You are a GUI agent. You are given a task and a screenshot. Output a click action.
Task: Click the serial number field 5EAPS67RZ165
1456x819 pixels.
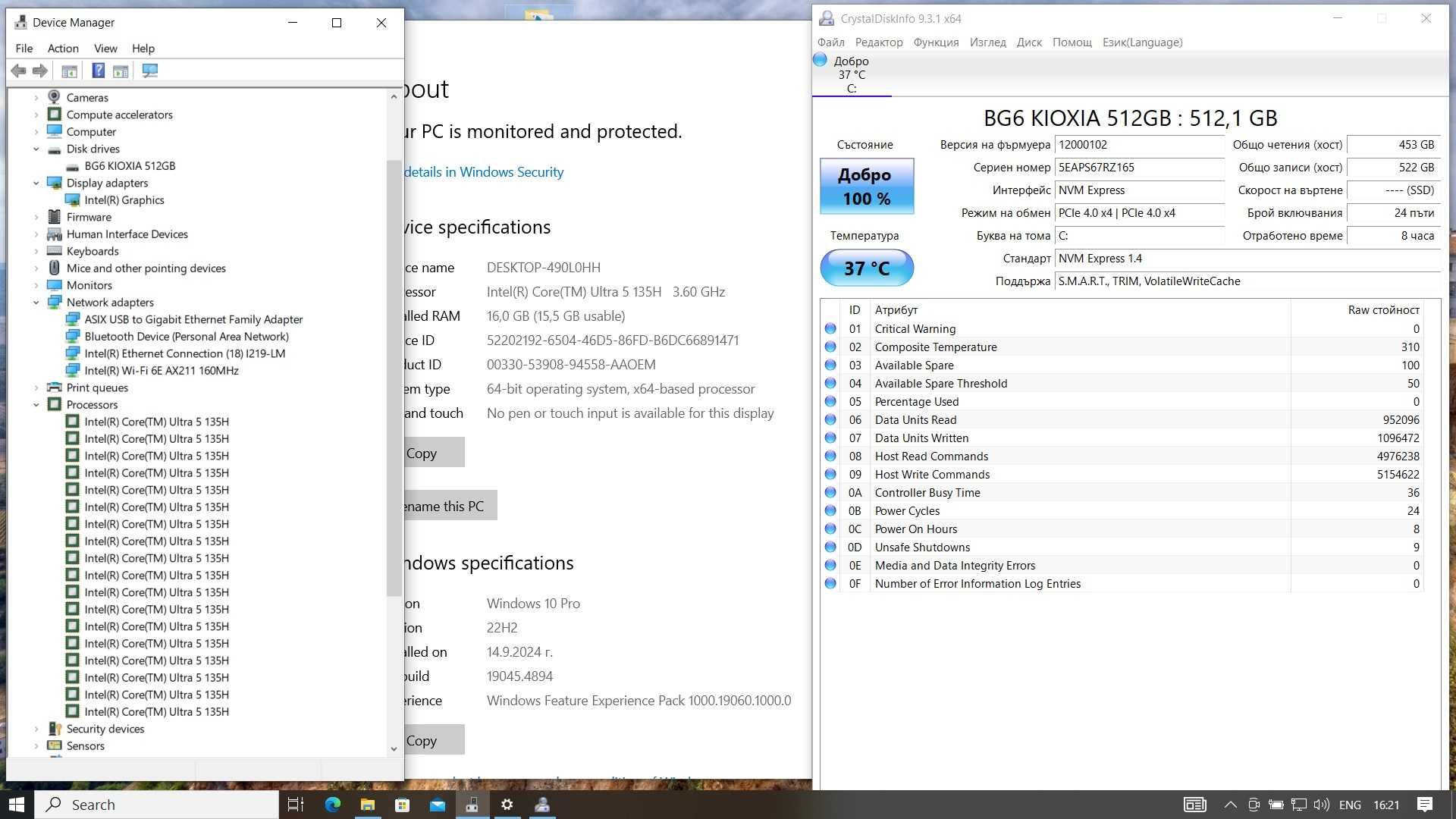(x=1139, y=168)
